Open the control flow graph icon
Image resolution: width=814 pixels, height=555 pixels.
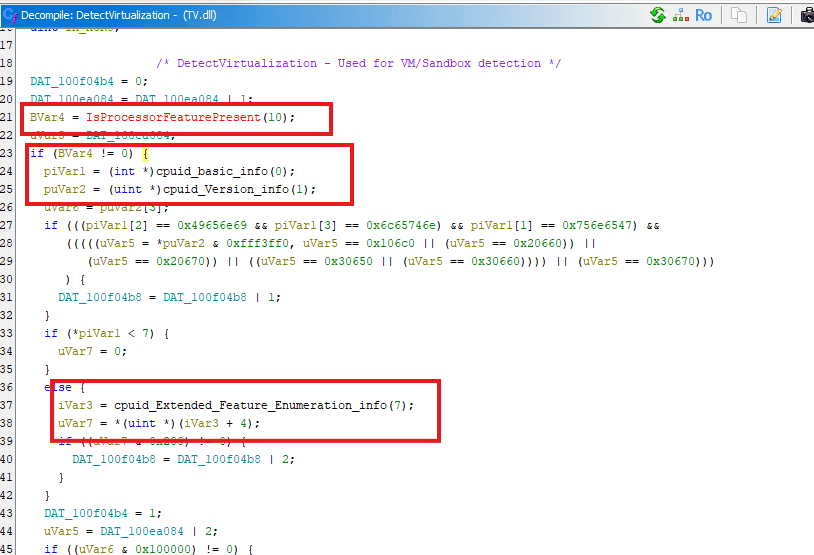point(681,15)
